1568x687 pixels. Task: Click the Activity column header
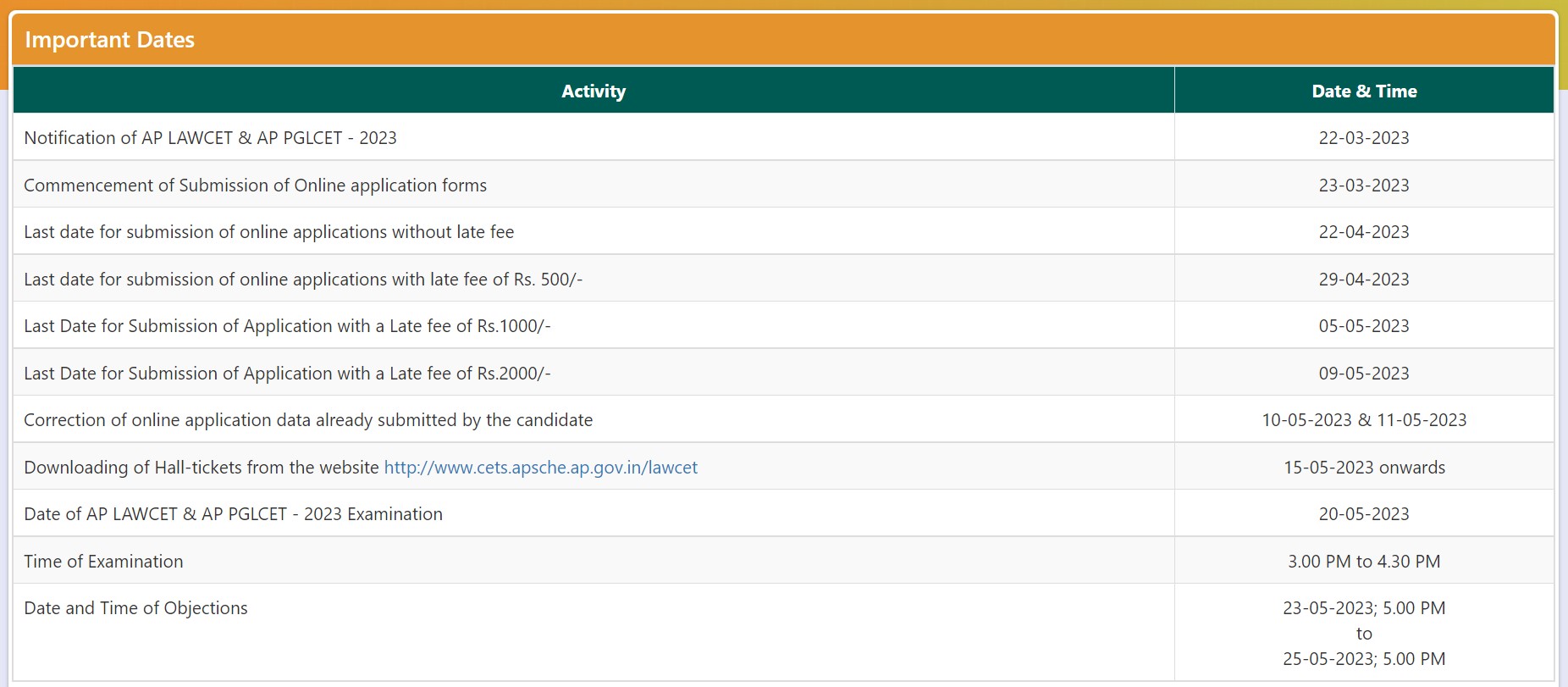pyautogui.click(x=594, y=91)
